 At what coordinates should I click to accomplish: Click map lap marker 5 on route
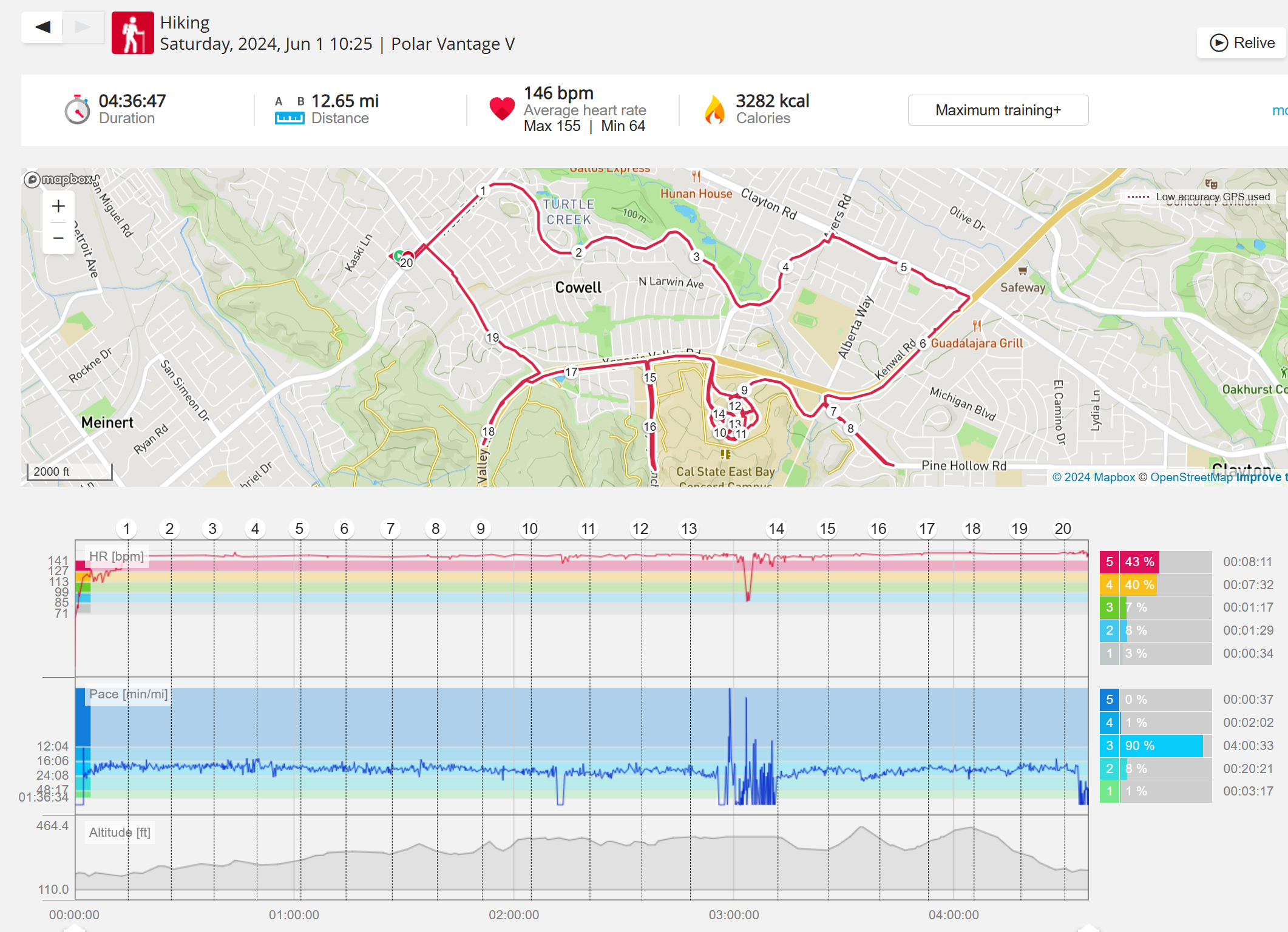(x=903, y=268)
